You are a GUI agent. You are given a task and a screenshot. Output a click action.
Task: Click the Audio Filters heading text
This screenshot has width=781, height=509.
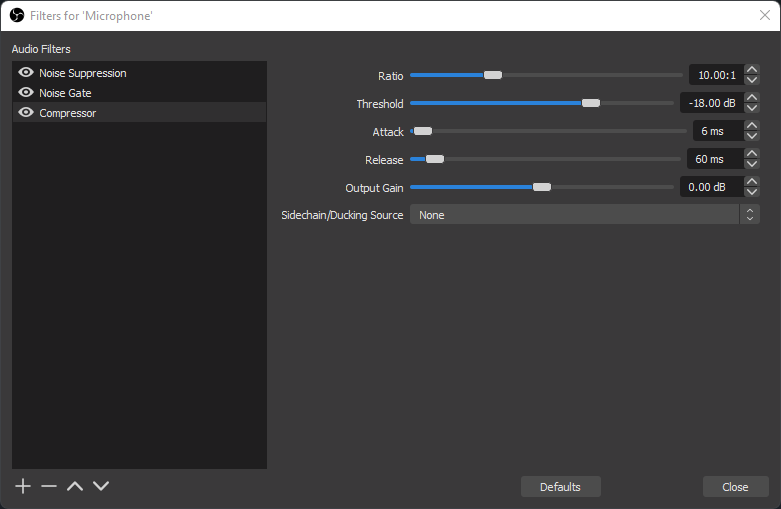click(41, 49)
